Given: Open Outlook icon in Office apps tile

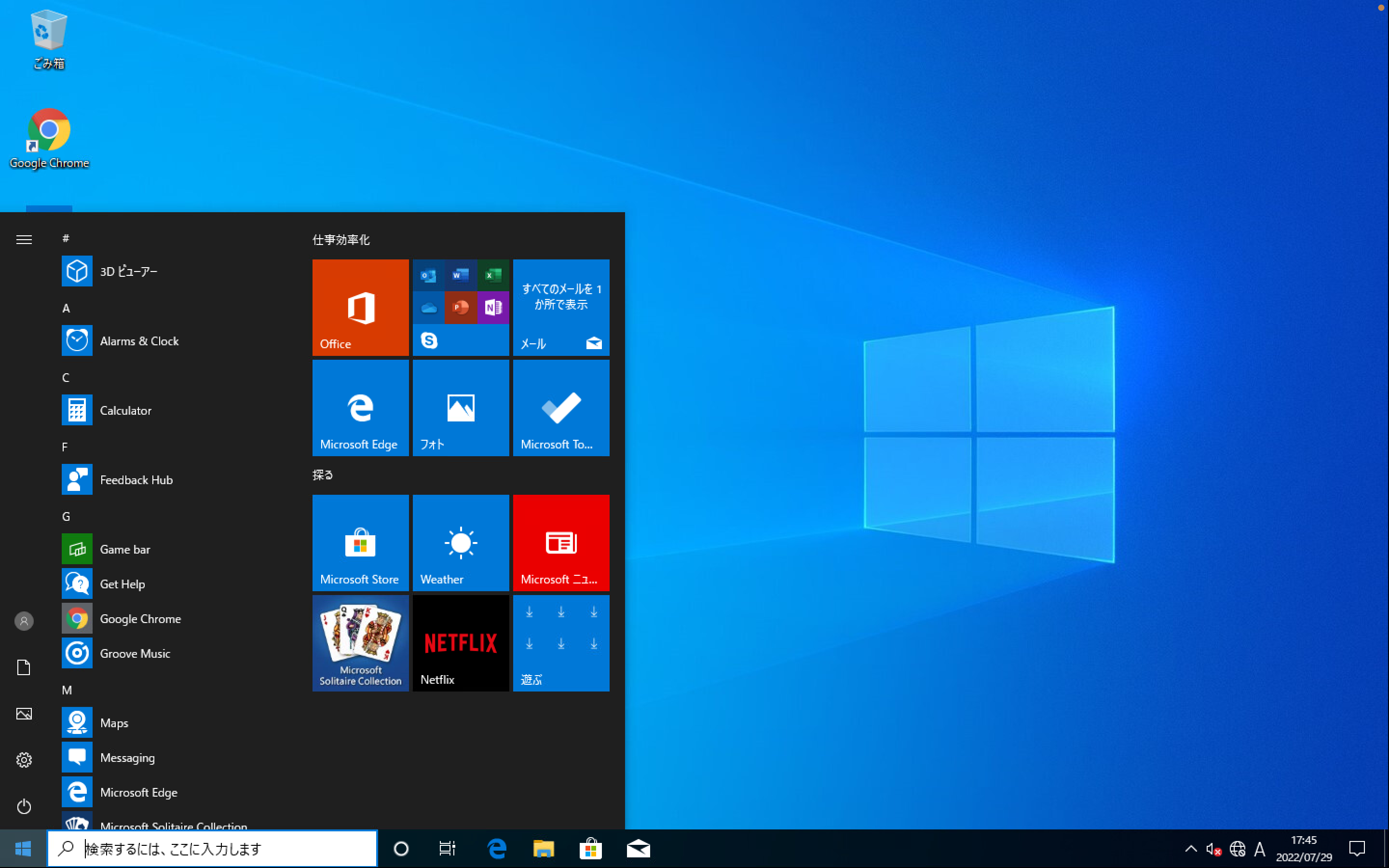Looking at the screenshot, I should click(x=429, y=275).
